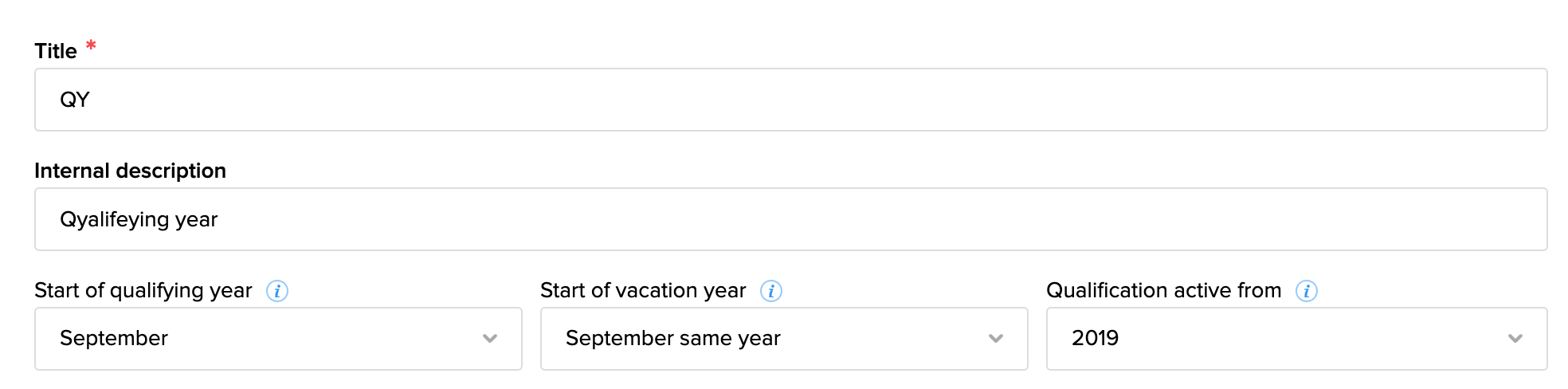Click the chevron arrow in the September dropdown
This screenshot has width=1568, height=389.
tap(490, 339)
